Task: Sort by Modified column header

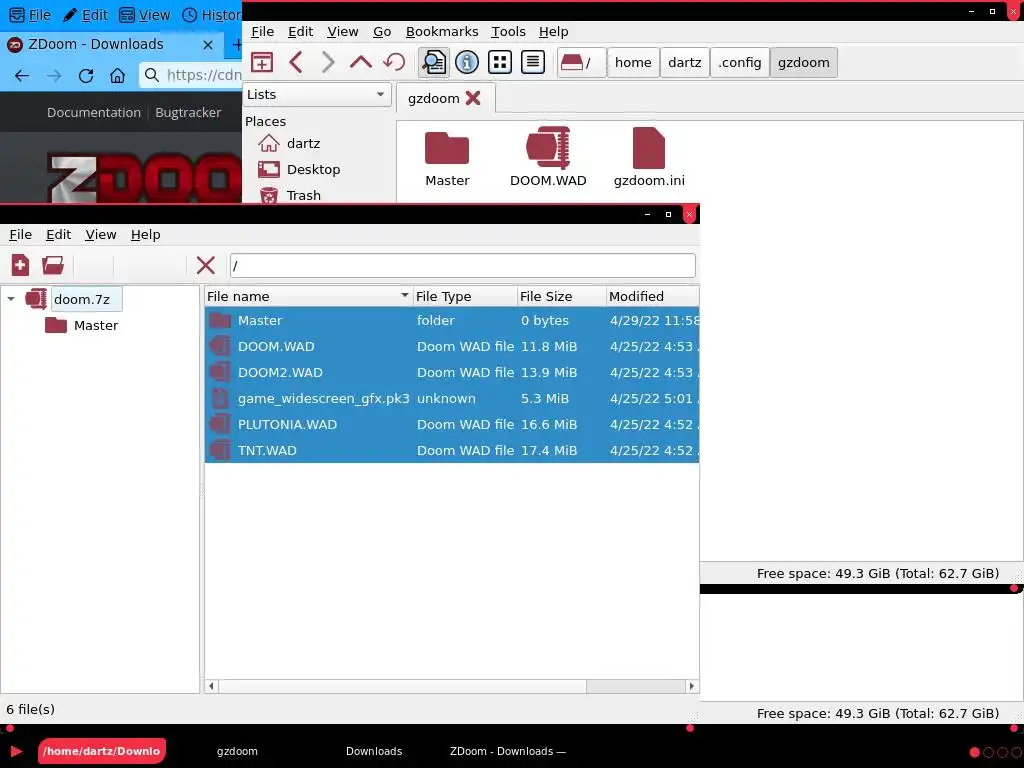Action: (652, 296)
